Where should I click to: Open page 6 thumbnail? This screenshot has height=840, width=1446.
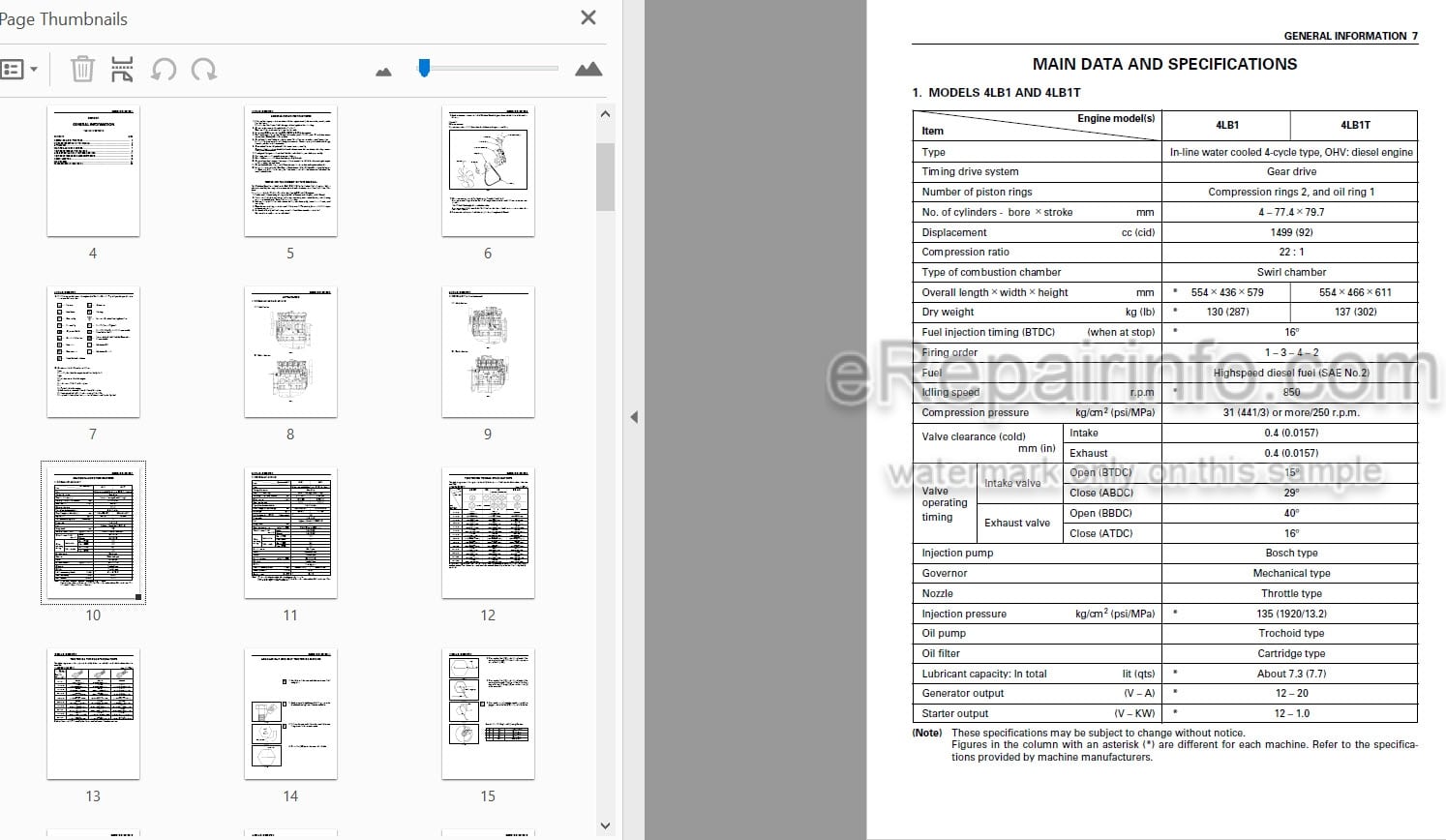tap(488, 171)
